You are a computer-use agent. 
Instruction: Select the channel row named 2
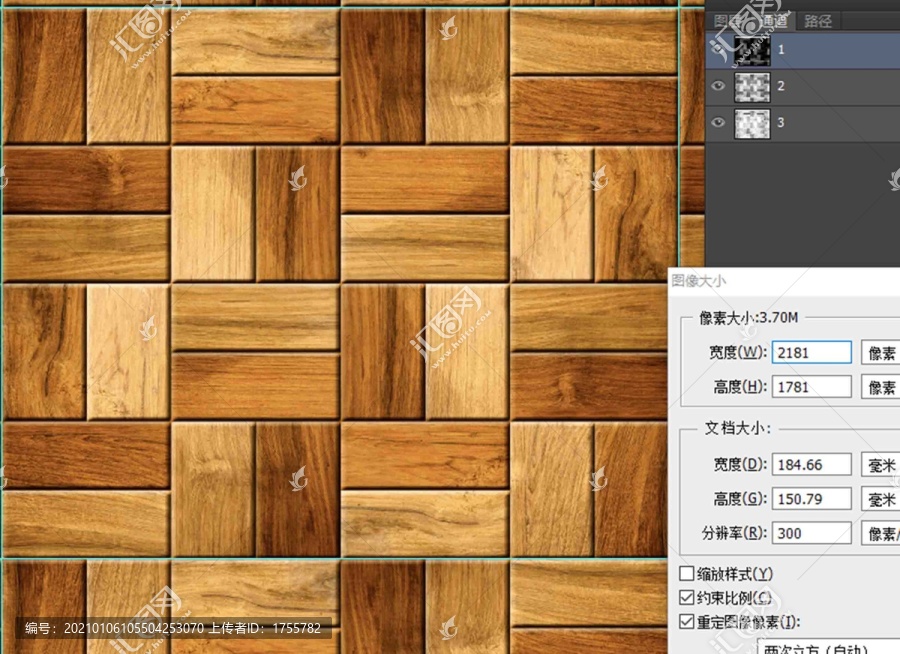click(802, 87)
